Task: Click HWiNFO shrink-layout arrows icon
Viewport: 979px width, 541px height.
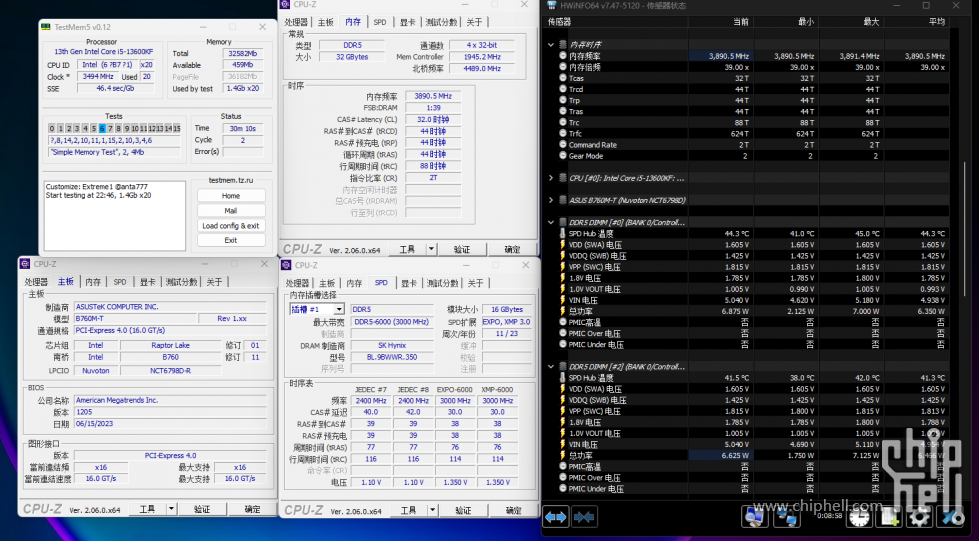Action: [x=584, y=517]
